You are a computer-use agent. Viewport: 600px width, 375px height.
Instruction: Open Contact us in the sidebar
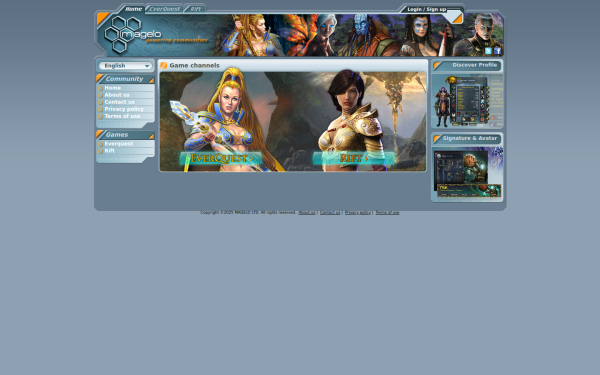pos(119,102)
